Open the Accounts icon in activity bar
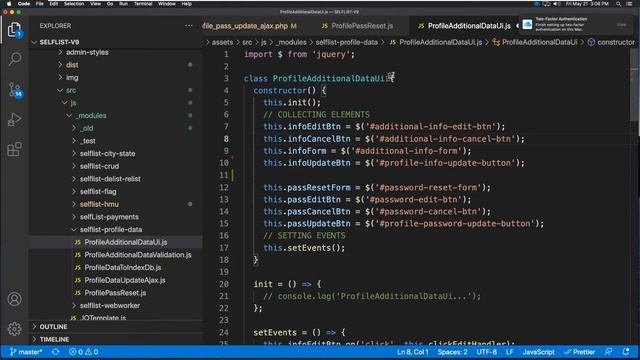The image size is (640, 360). pyautogui.click(x=14, y=299)
